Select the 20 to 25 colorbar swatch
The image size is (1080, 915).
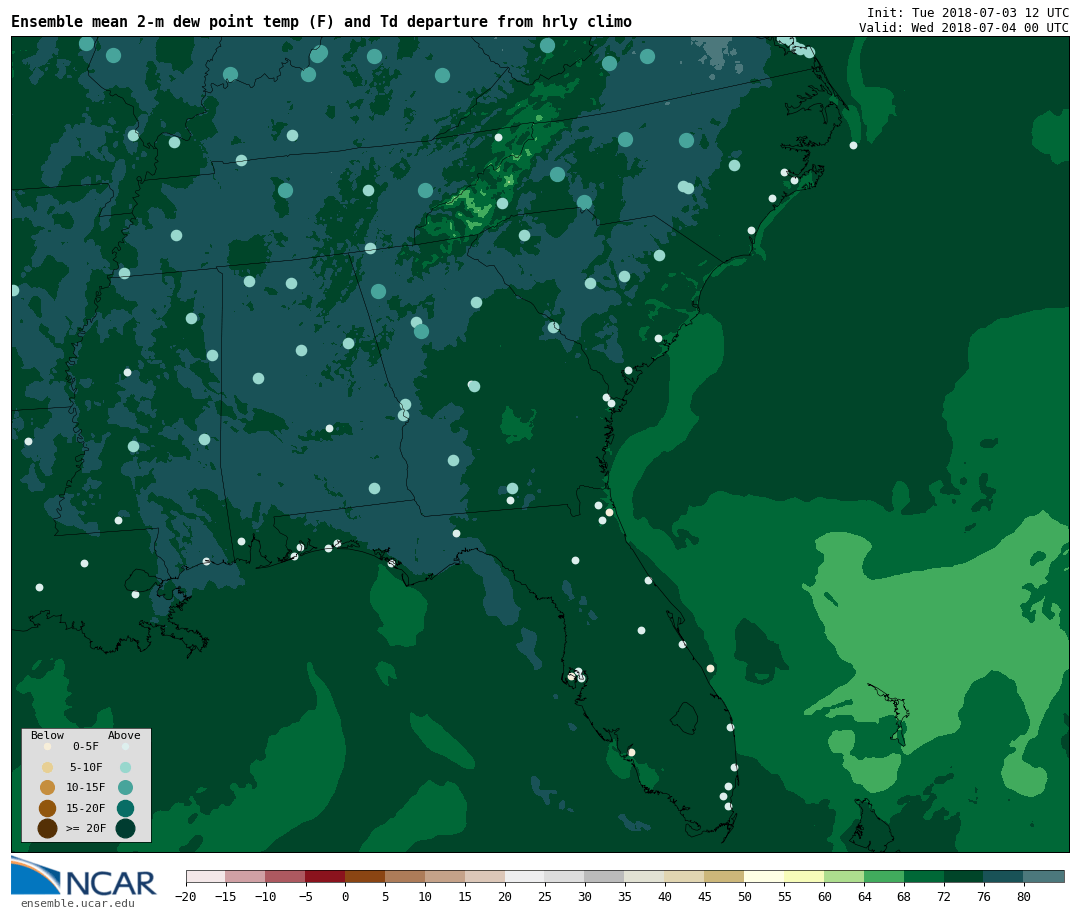(x=525, y=876)
